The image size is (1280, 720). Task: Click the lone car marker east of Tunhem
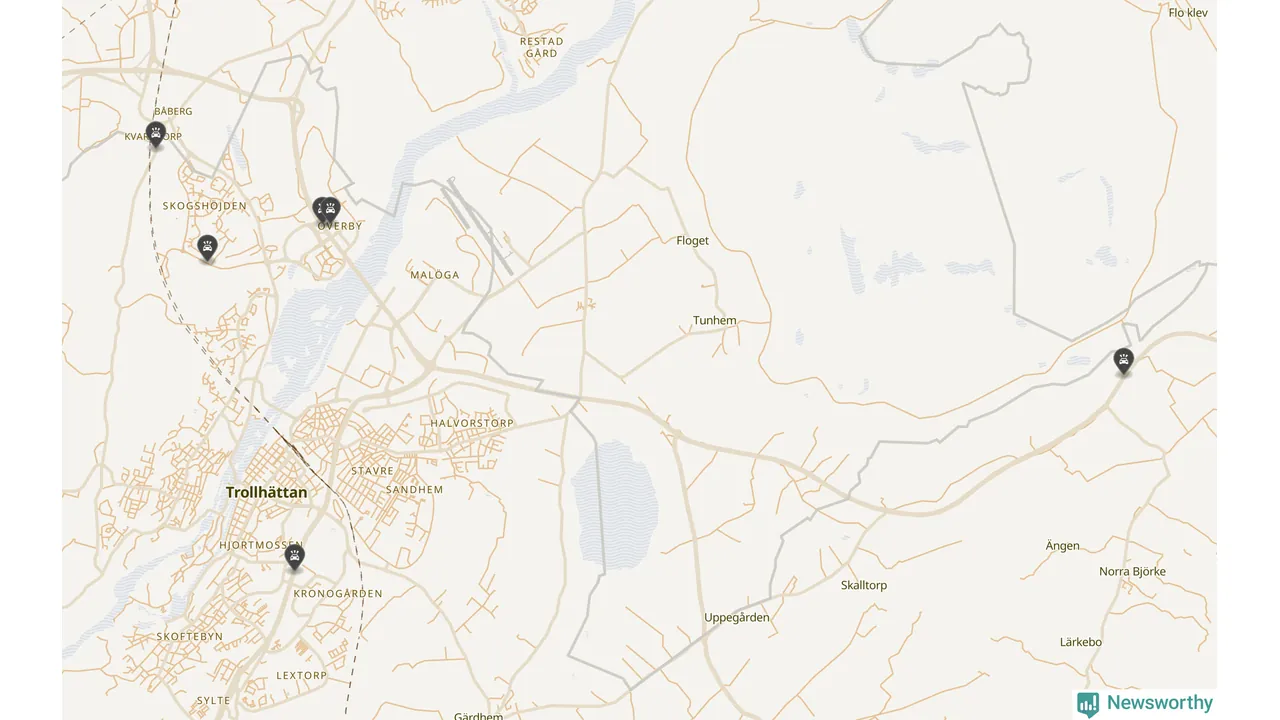1124,361
